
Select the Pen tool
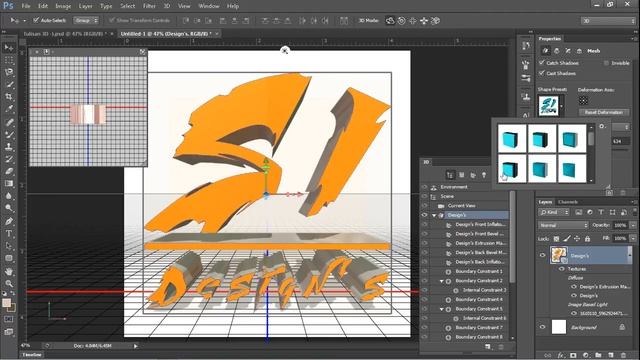pyautogui.click(x=9, y=221)
